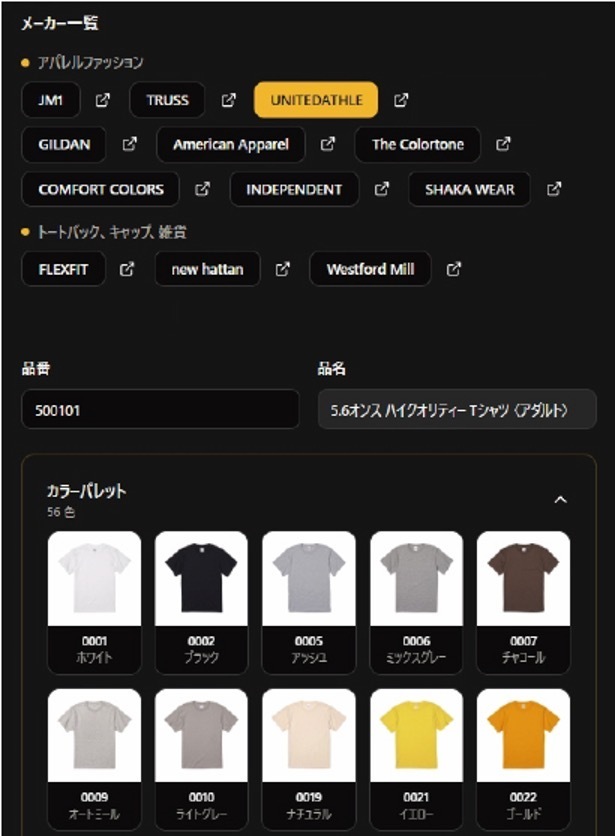Open external link icon next to JM1

tap(103, 100)
